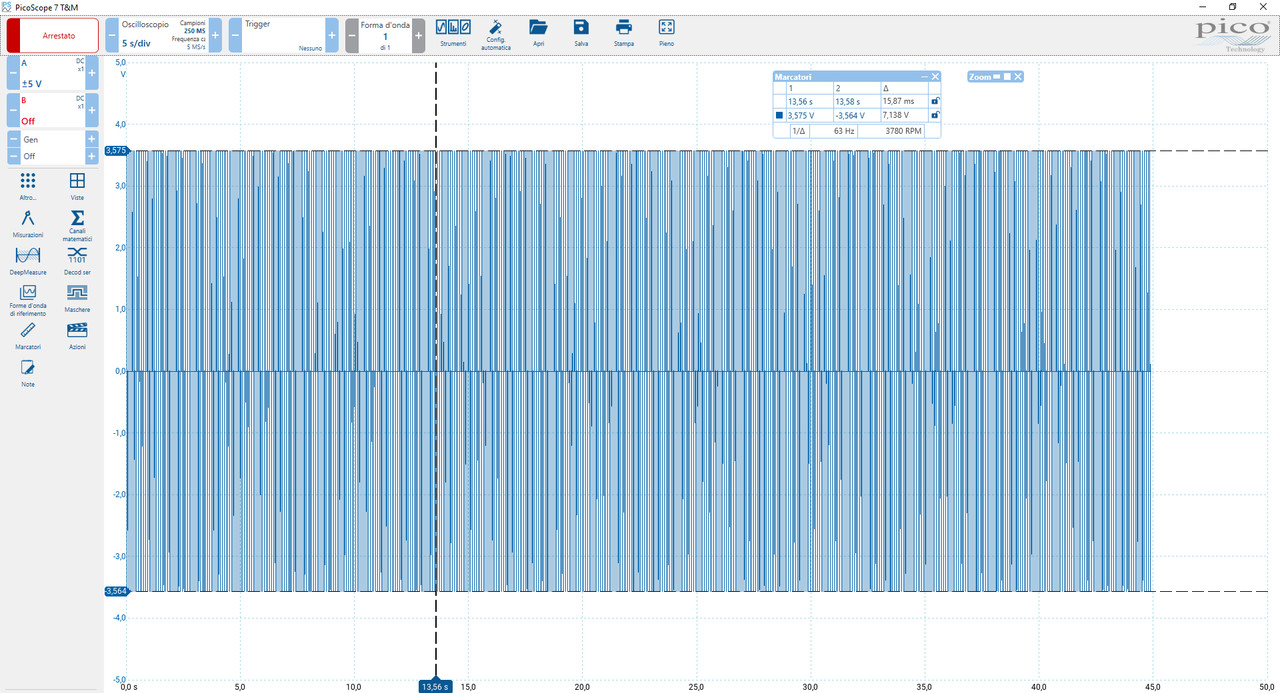The width and height of the screenshot is (1280, 693).
Task: Minimize the Marcatori panel
Action: click(924, 77)
